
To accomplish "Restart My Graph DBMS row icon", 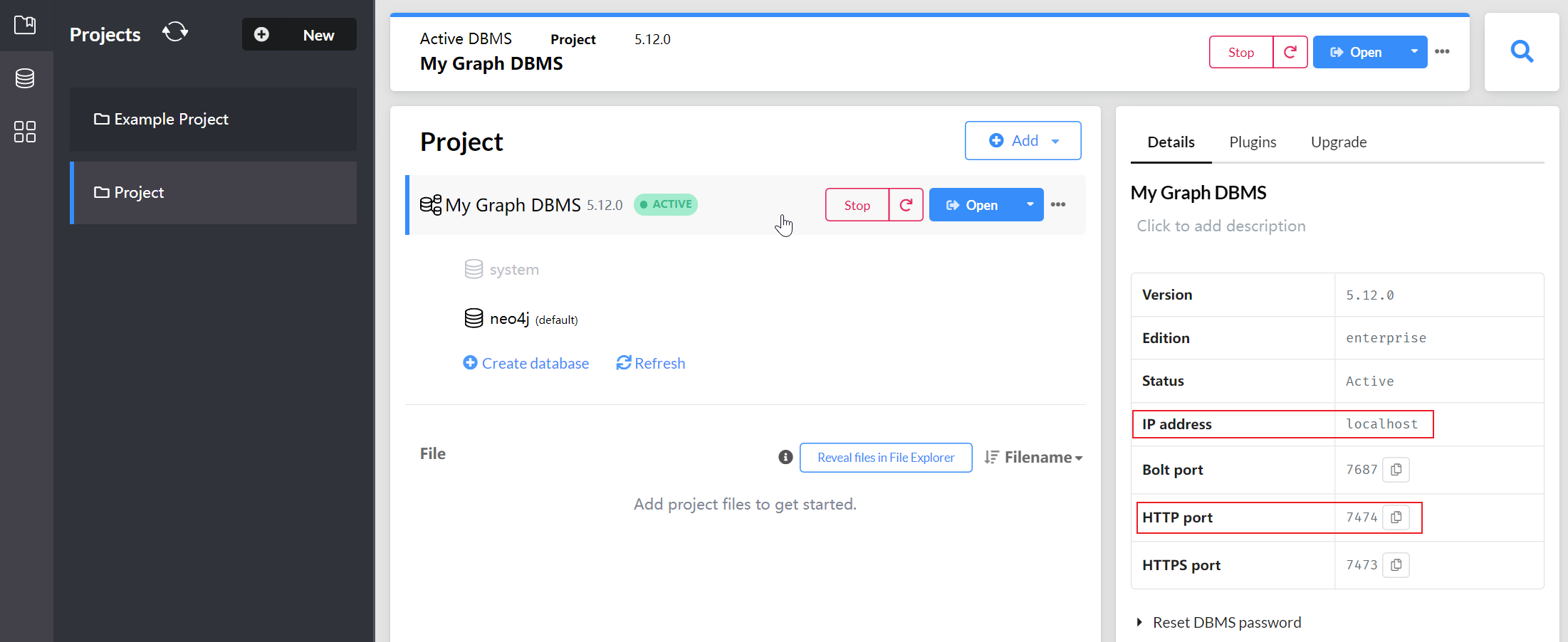I will [x=906, y=205].
